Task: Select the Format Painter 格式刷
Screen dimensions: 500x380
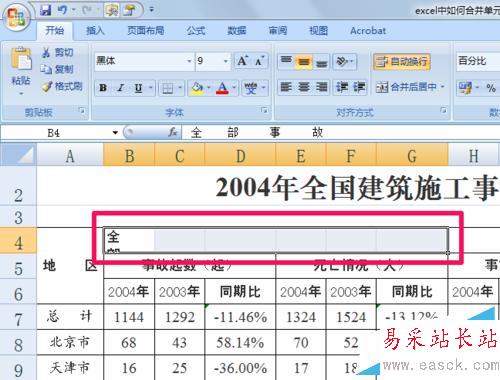Action: (x=62, y=86)
